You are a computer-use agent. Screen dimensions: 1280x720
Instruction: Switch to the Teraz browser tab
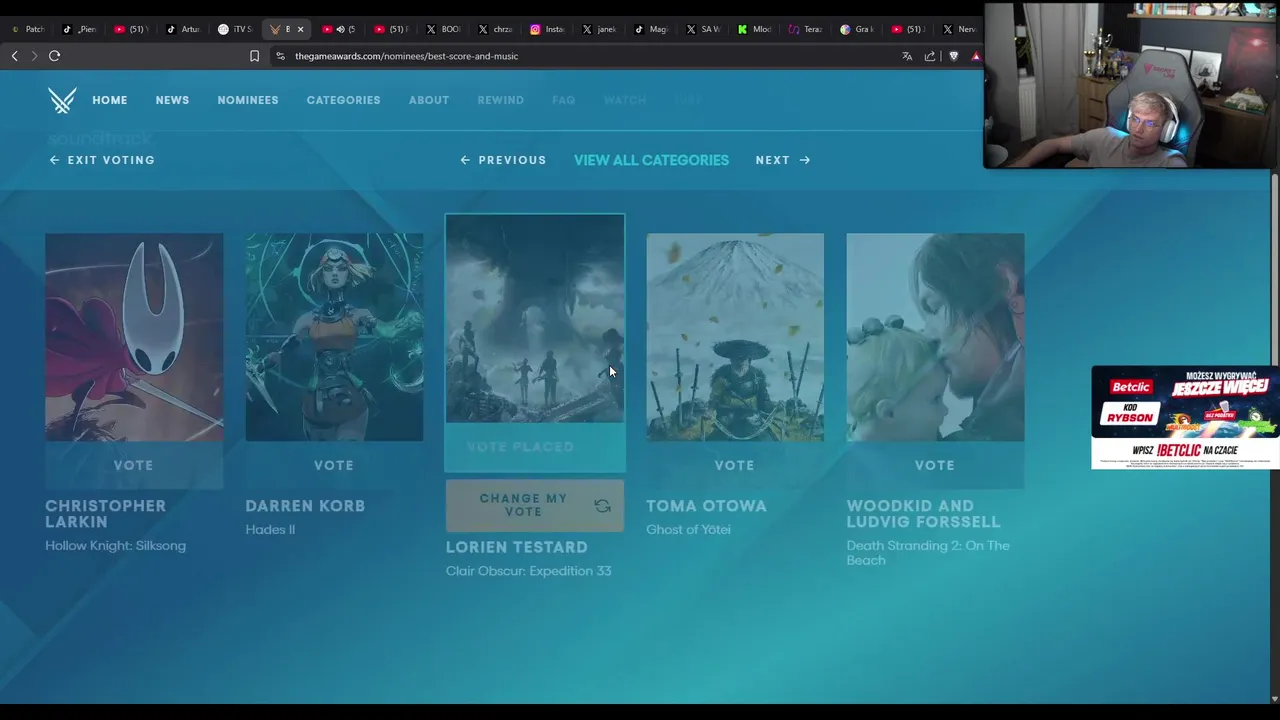pos(807,29)
